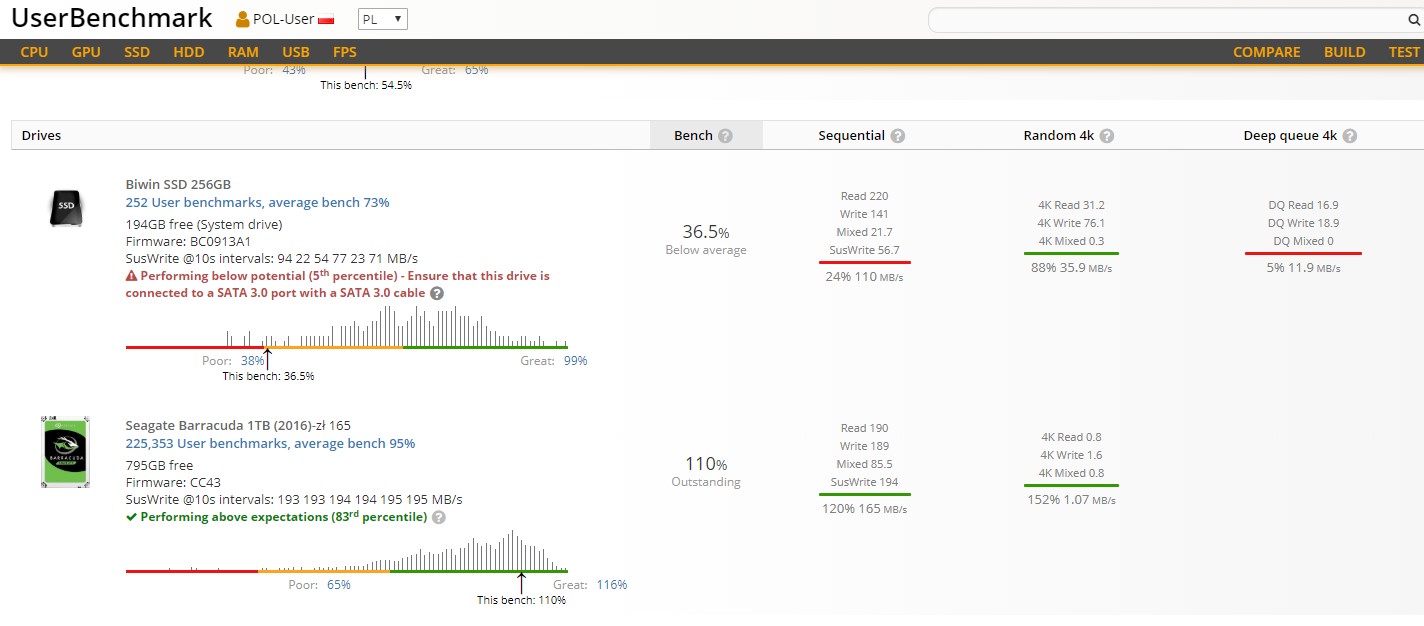Viewport: 1424px width, 626px height.
Task: Click the UserBenchmark site logo
Action: [112, 18]
